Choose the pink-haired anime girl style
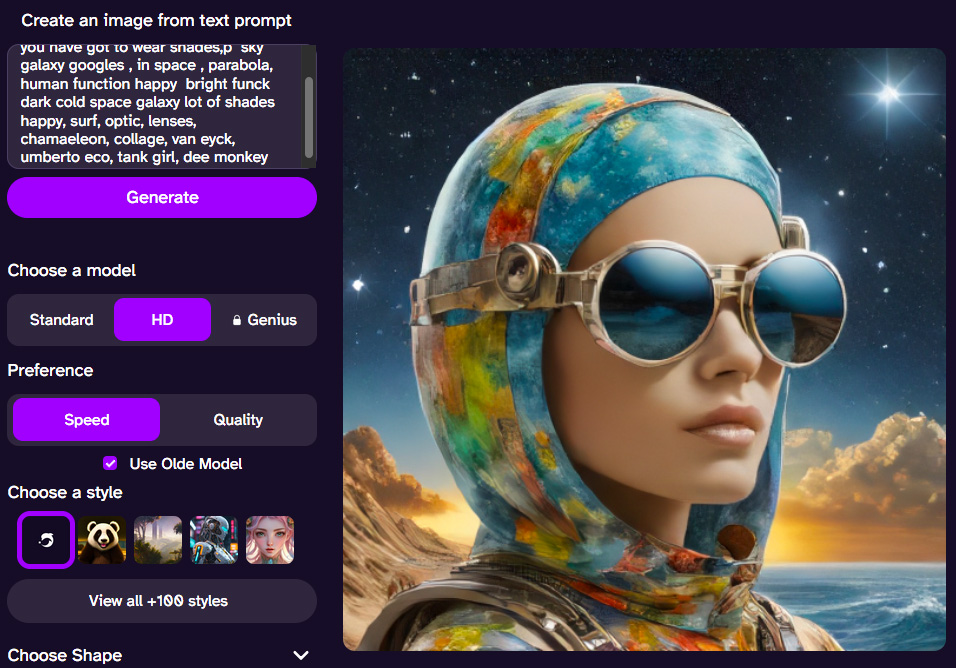 (270, 540)
